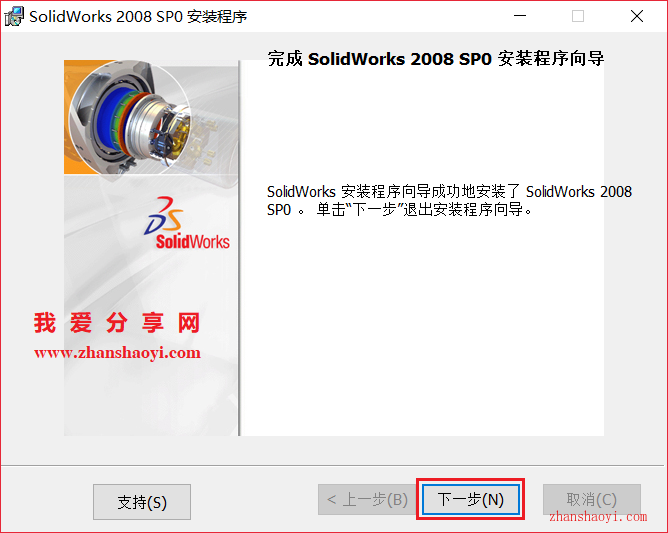Minimize the SolidWorks setup window
The height and width of the screenshot is (533, 668).
coord(520,16)
